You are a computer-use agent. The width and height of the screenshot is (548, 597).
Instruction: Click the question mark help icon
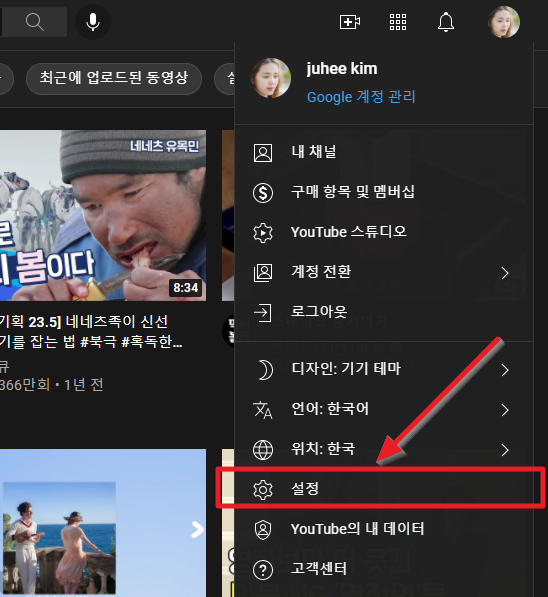(x=263, y=570)
